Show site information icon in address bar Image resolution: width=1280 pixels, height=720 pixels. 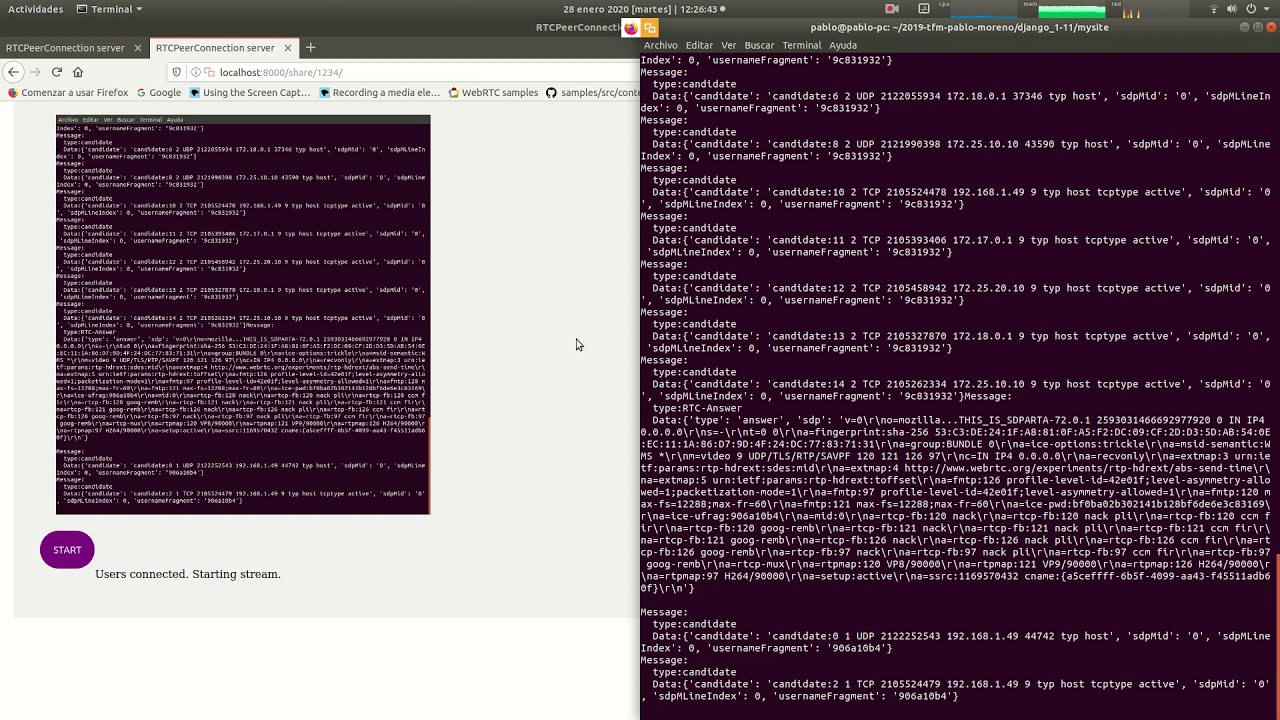tap(196, 72)
